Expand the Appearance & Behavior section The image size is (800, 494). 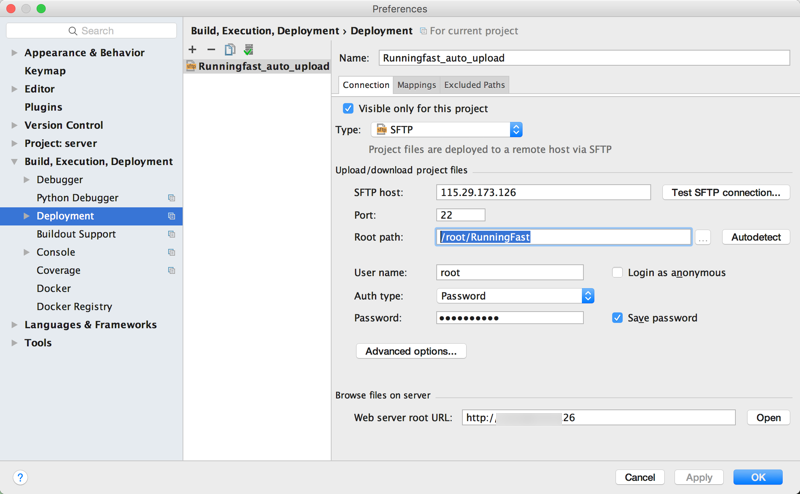[14, 53]
